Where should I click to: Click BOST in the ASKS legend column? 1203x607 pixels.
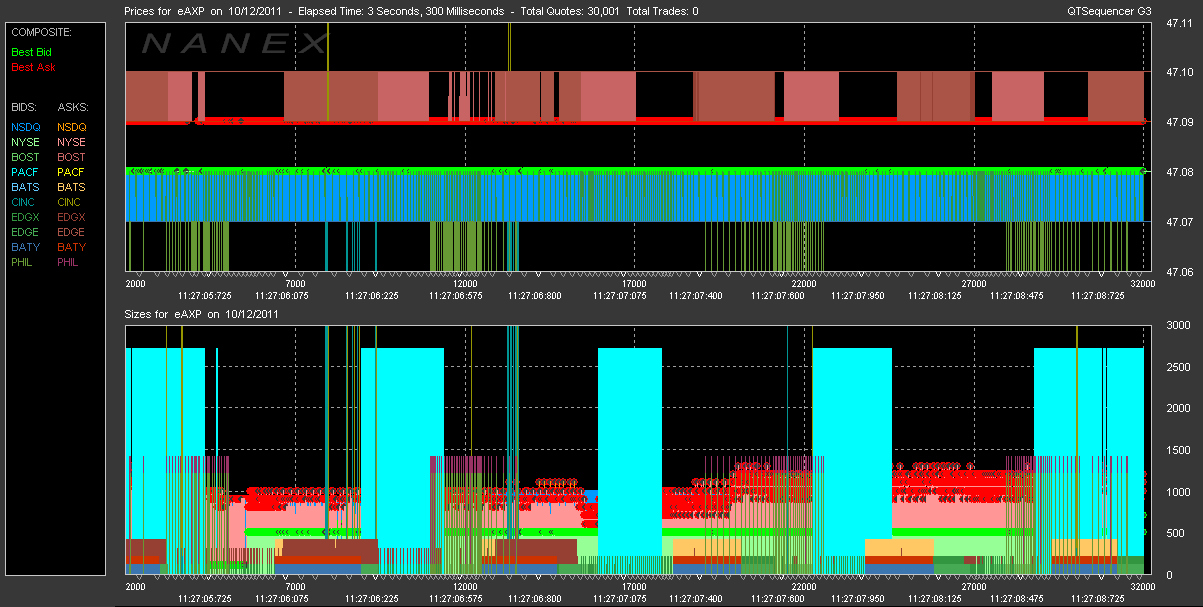(x=72, y=157)
